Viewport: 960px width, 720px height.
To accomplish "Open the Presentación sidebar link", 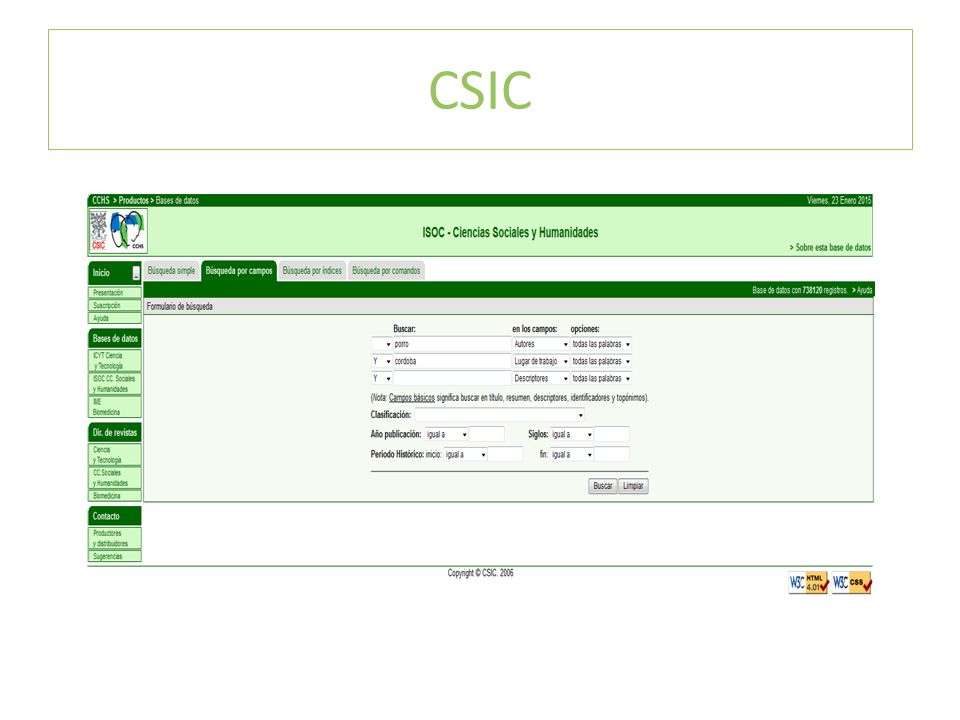I will coord(114,293).
